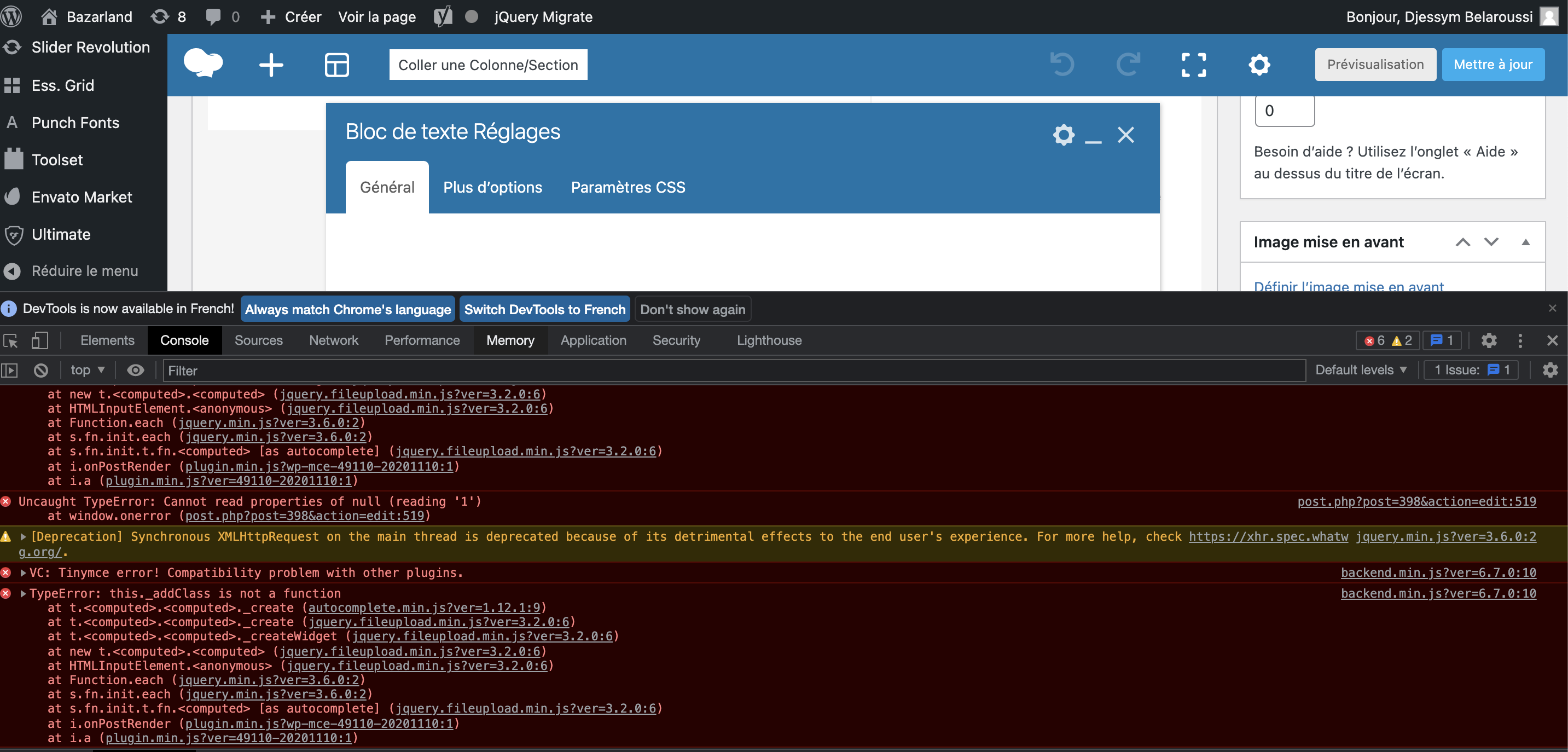
Task: Move Image mise en avant box up
Action: [1463, 242]
